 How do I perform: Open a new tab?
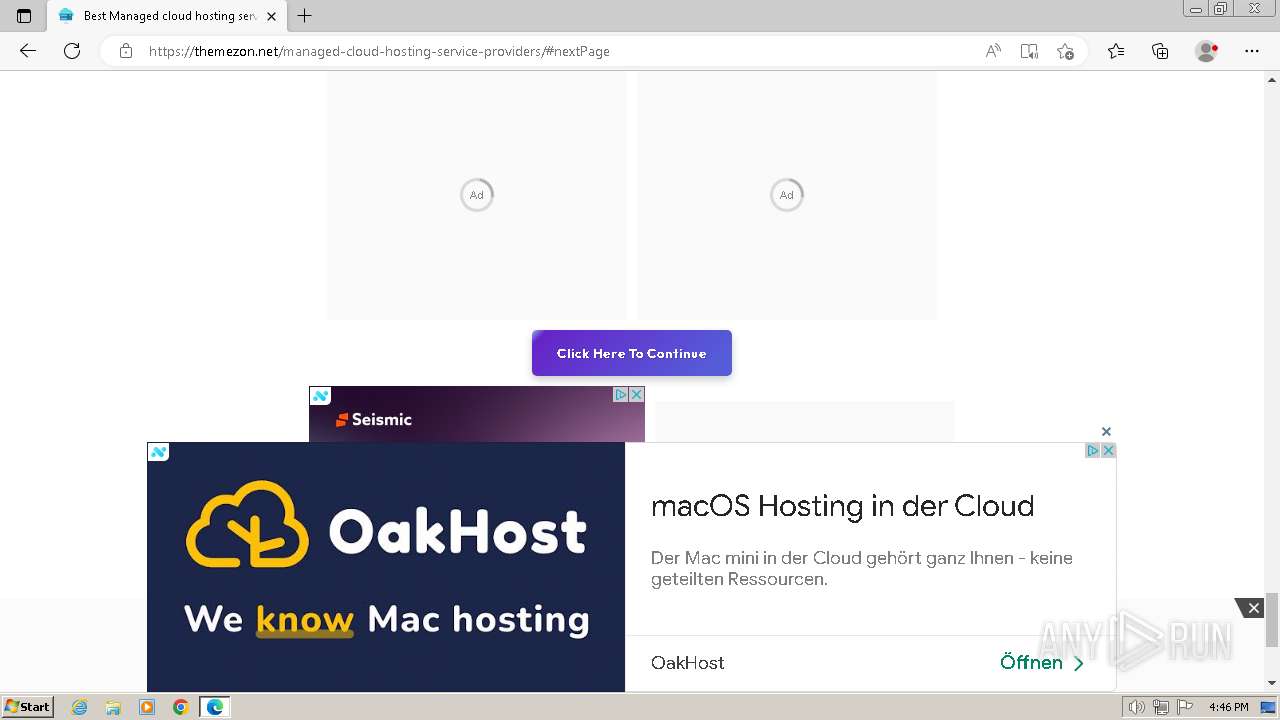click(305, 16)
